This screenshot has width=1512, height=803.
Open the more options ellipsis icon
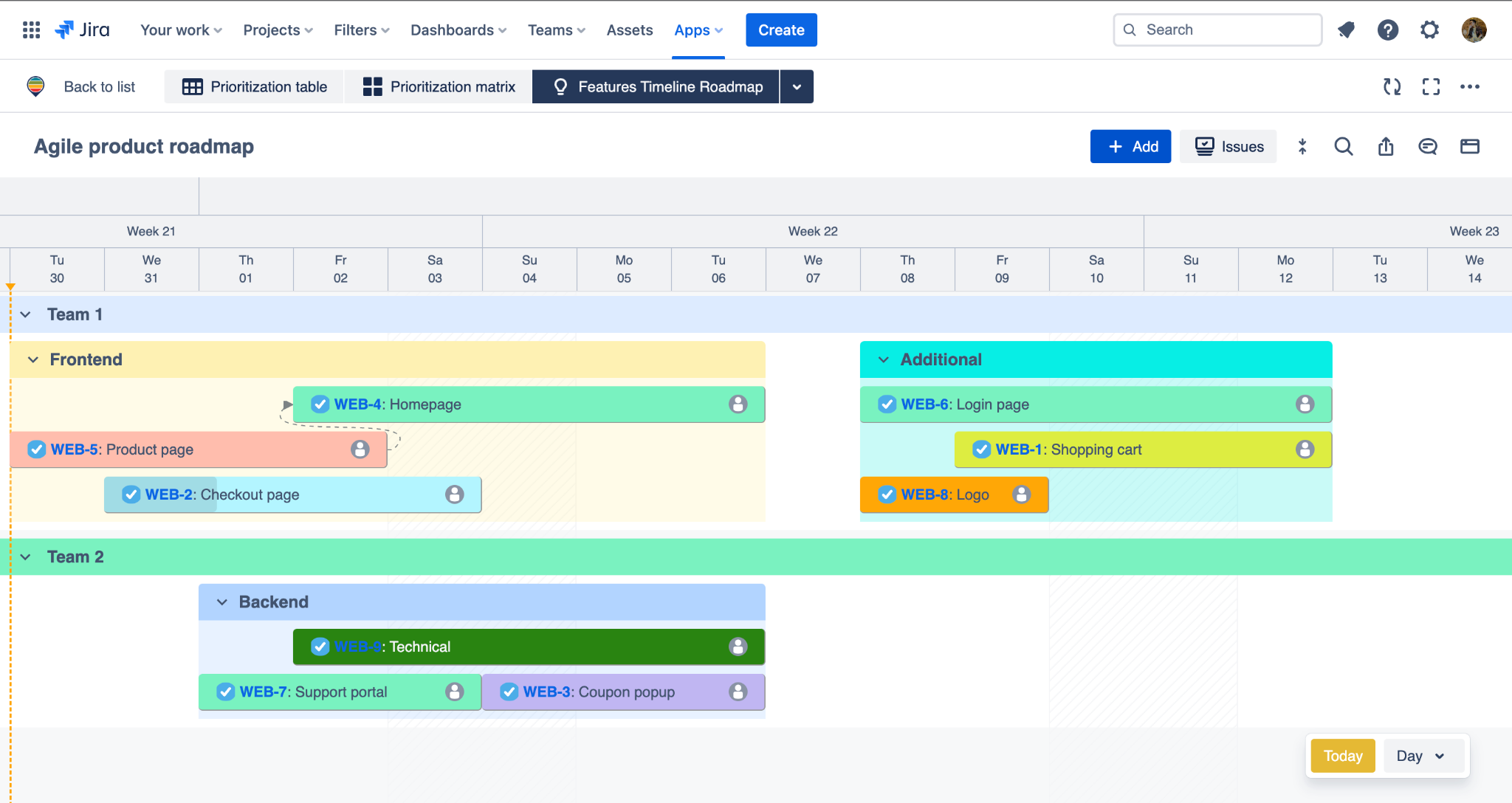click(1470, 86)
